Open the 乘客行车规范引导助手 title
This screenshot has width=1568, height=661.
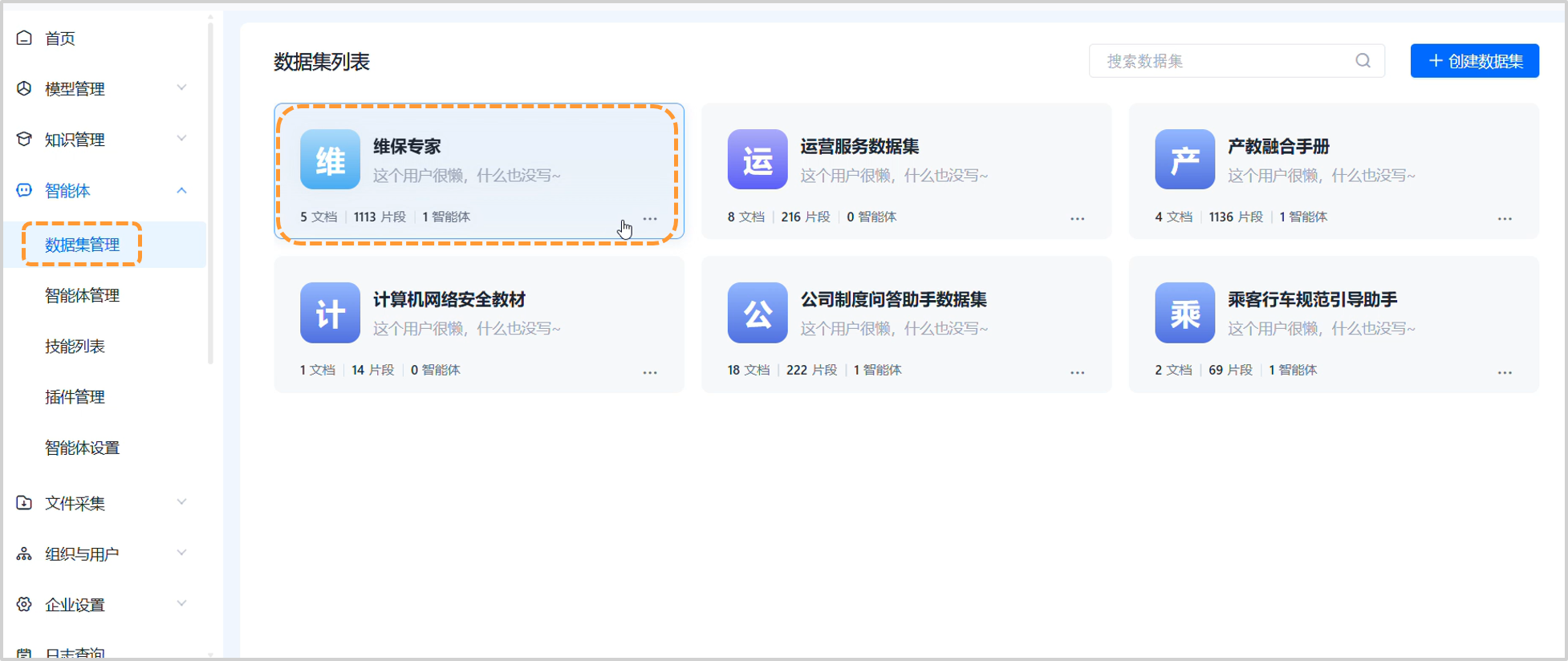point(1312,299)
